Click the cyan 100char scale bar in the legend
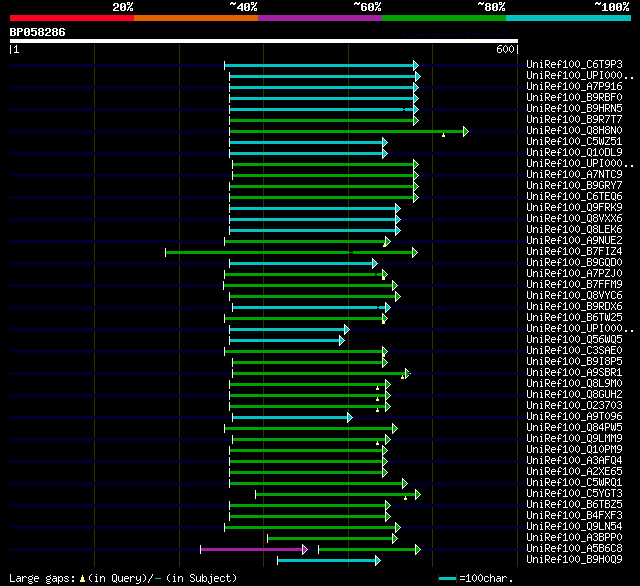Screen dimensions: 640x586 (447, 578)
